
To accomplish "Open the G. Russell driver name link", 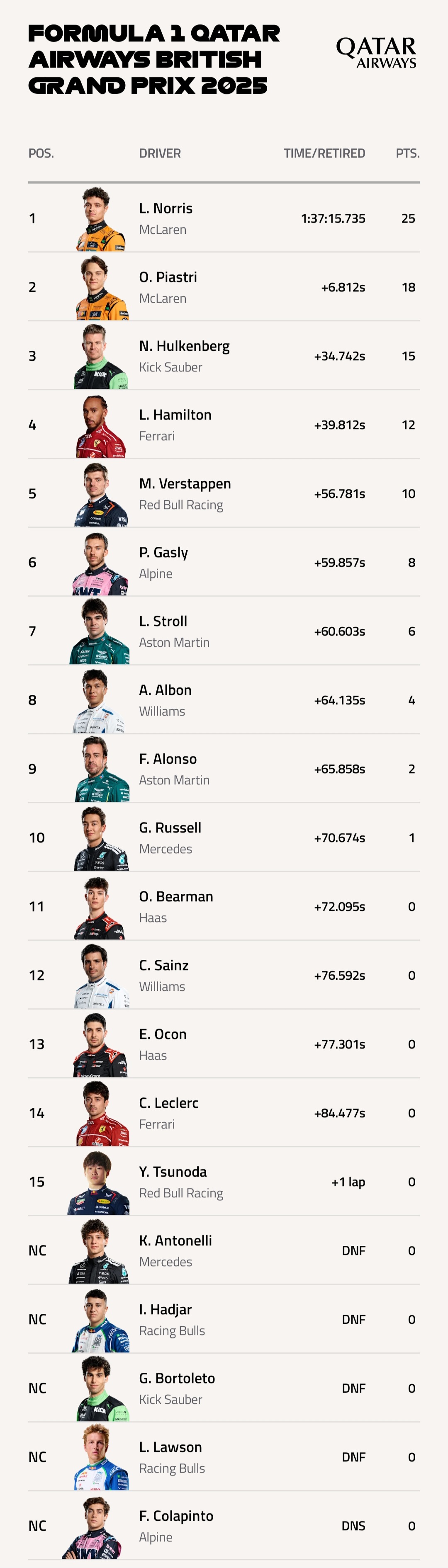I will pos(170,828).
